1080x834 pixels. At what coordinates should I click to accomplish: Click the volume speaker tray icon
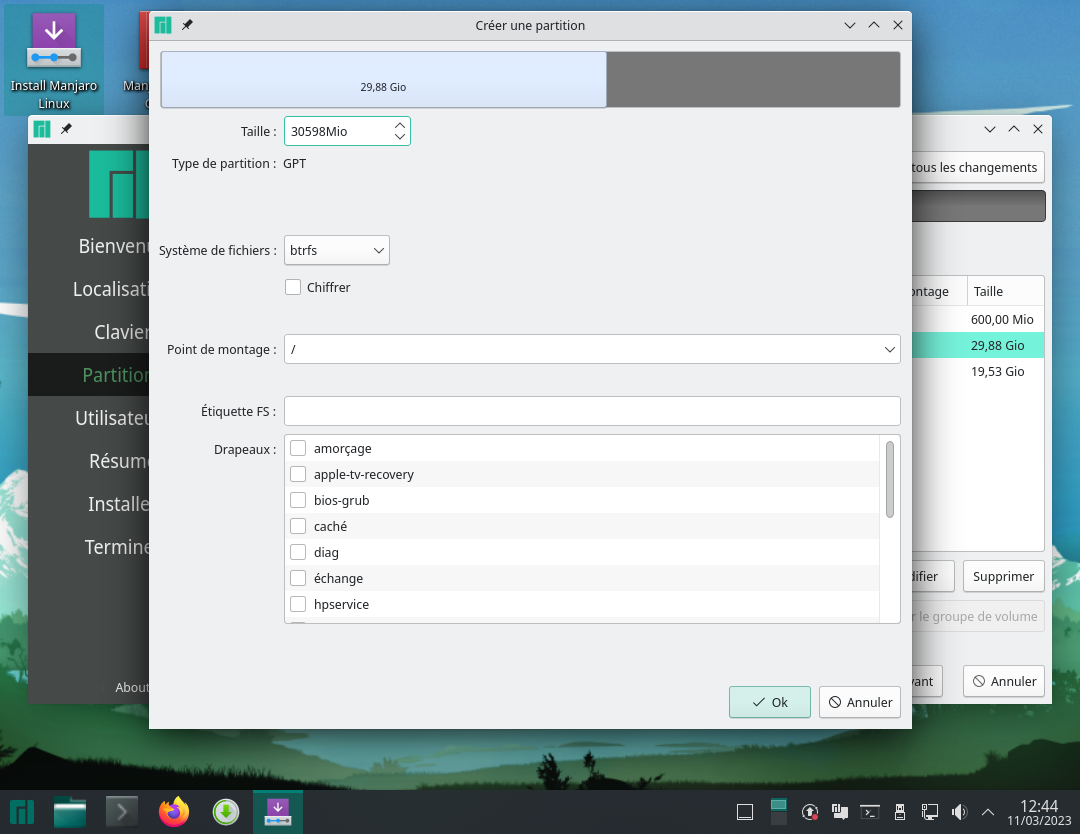(959, 812)
